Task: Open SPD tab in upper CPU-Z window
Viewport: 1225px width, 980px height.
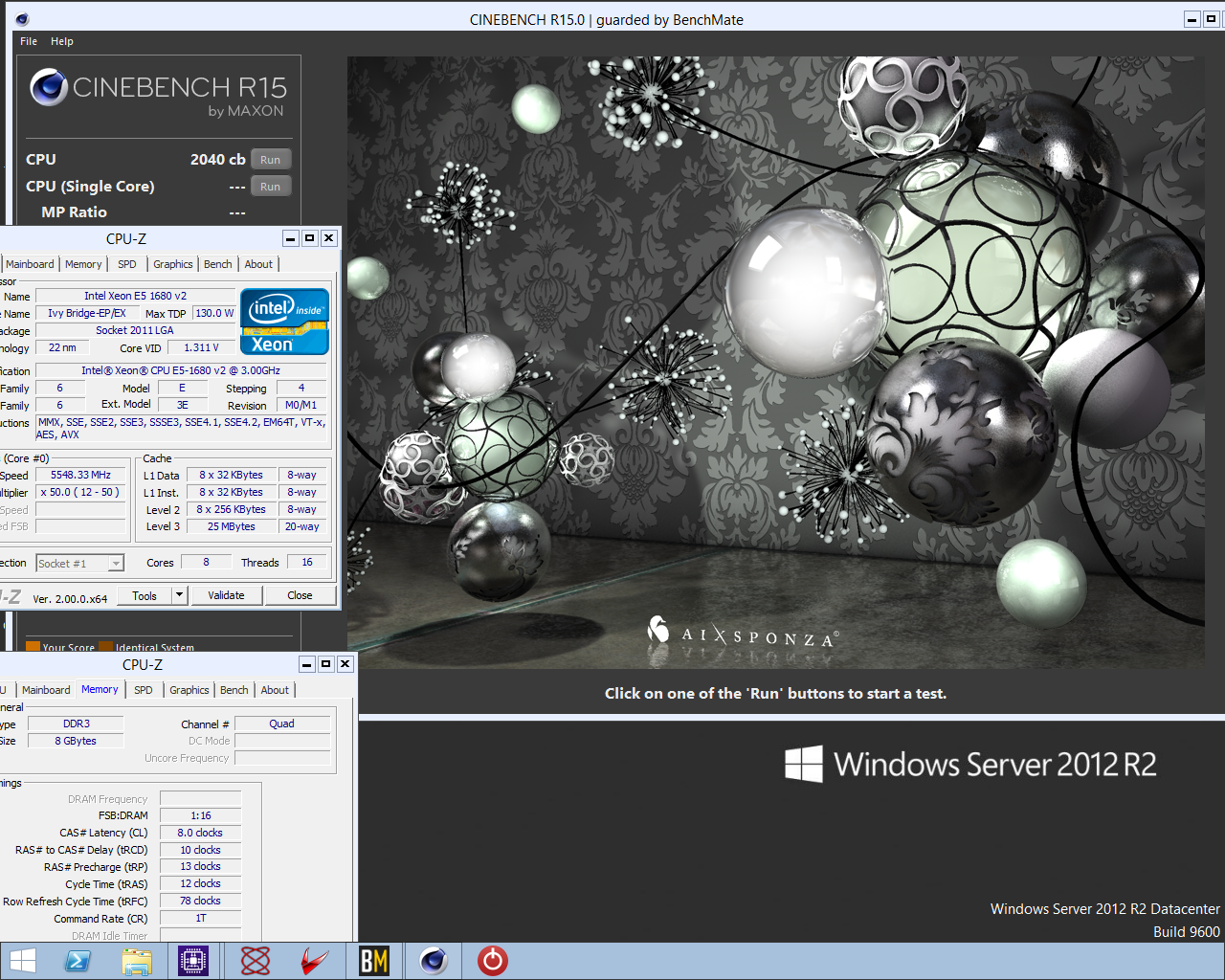Action: 127,264
